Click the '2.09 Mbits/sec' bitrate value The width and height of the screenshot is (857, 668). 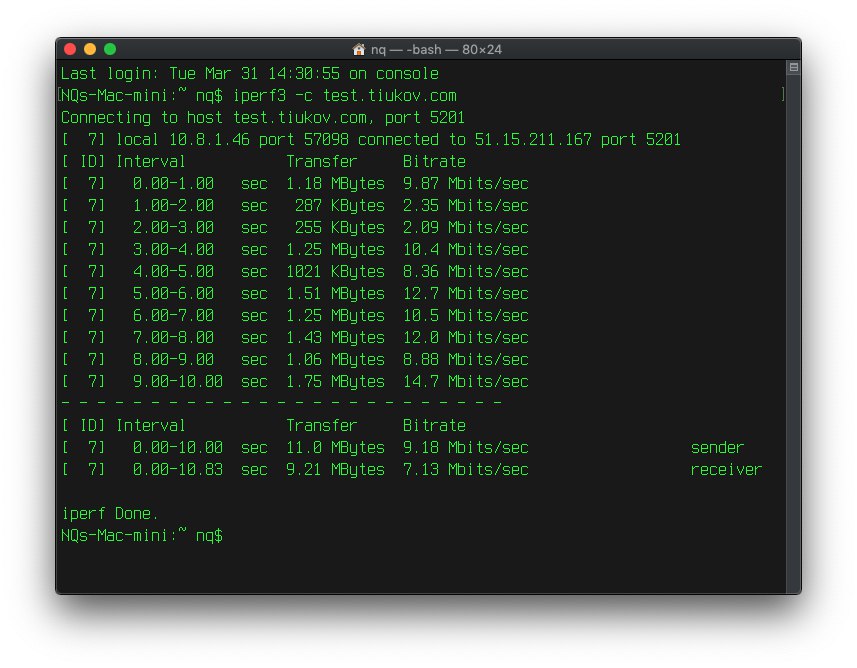pos(466,227)
